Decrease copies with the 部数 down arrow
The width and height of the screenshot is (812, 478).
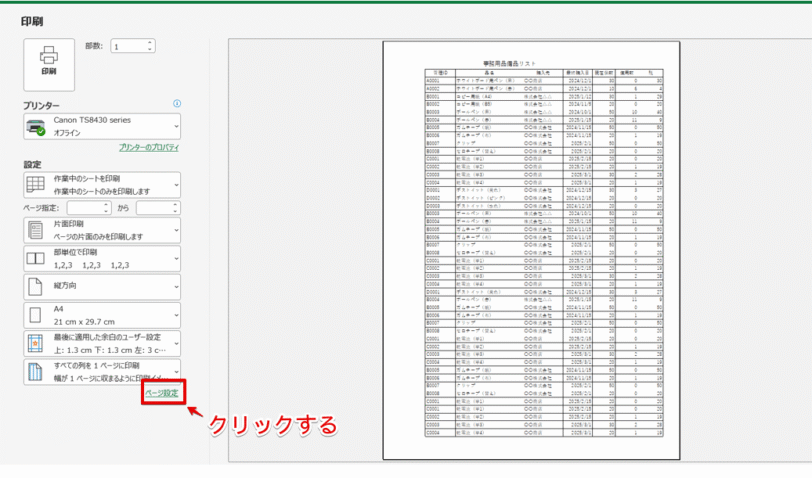click(x=150, y=49)
